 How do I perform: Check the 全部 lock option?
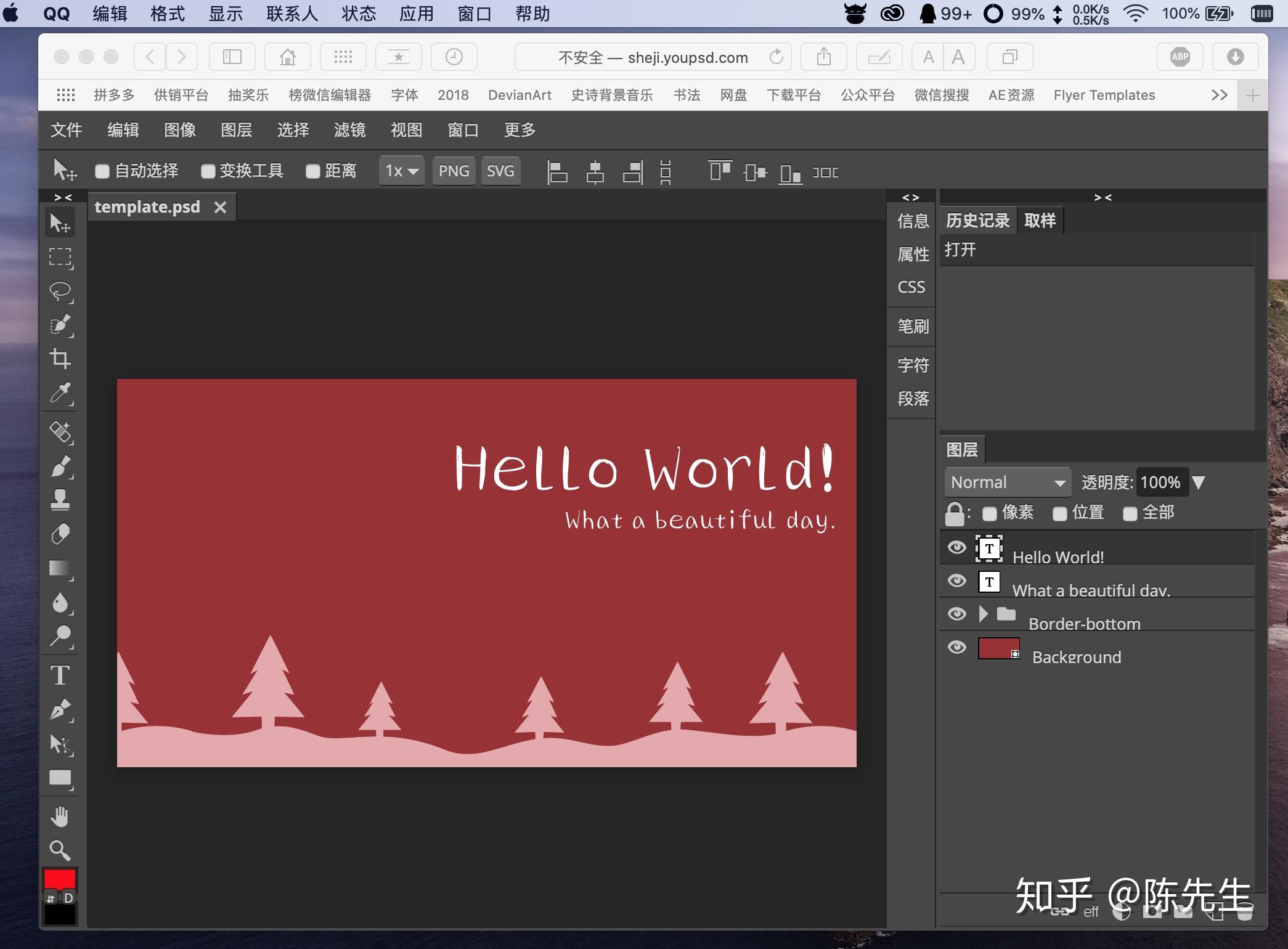[x=1130, y=513]
